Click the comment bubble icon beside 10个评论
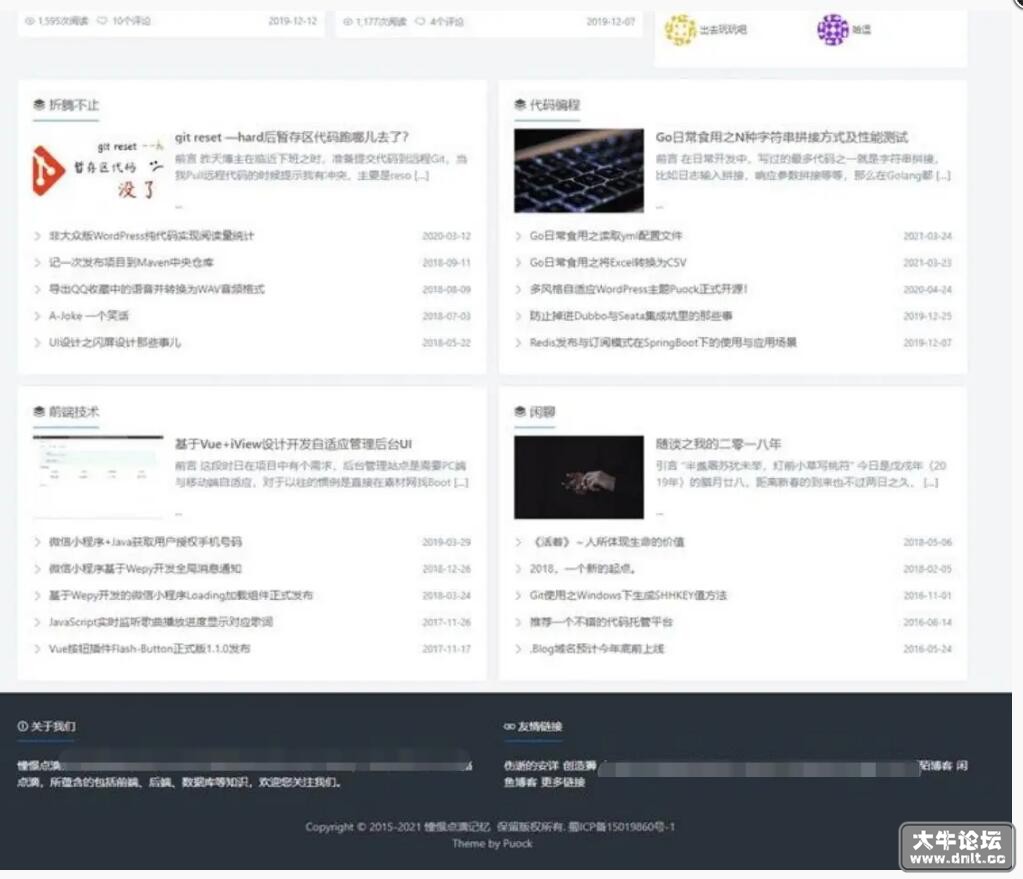Viewport: 1023px width, 879px height. pos(102,21)
